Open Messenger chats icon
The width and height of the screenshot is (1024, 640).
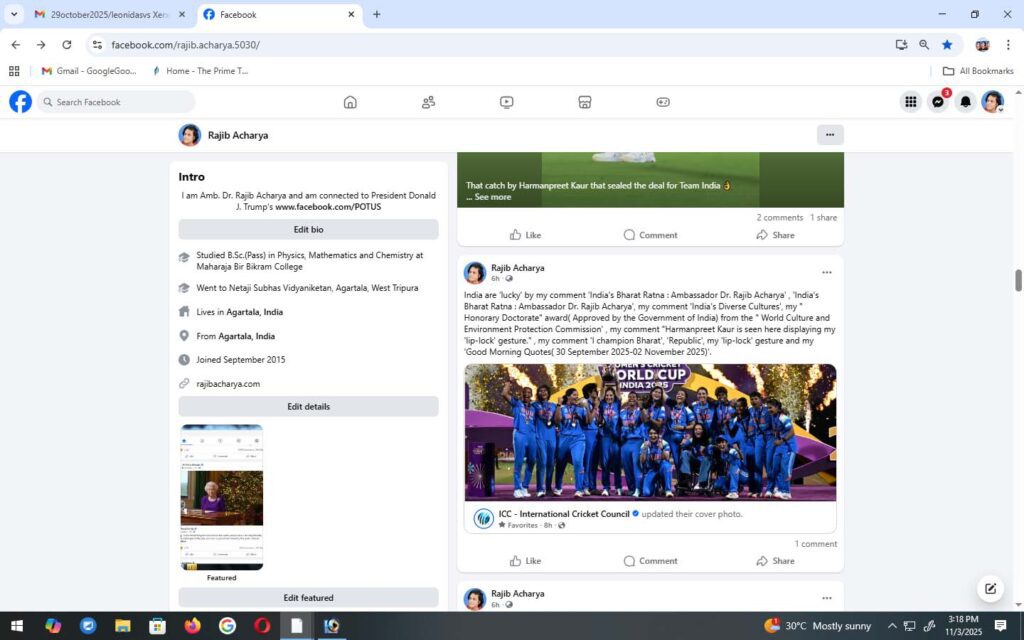click(x=938, y=102)
